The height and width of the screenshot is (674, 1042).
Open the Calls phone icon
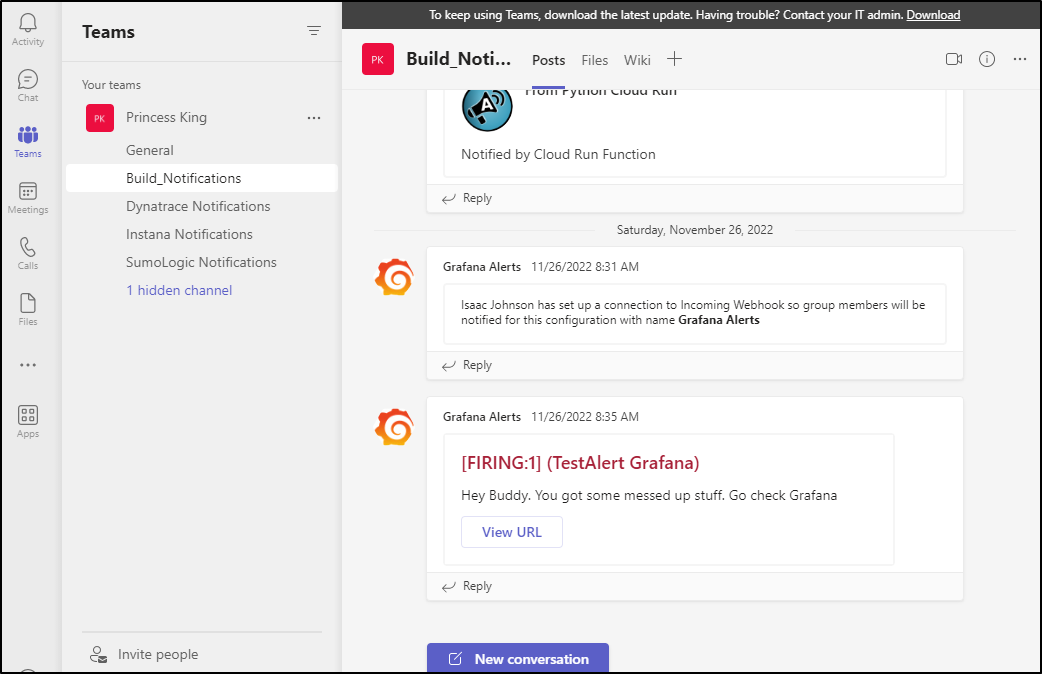coord(27,247)
